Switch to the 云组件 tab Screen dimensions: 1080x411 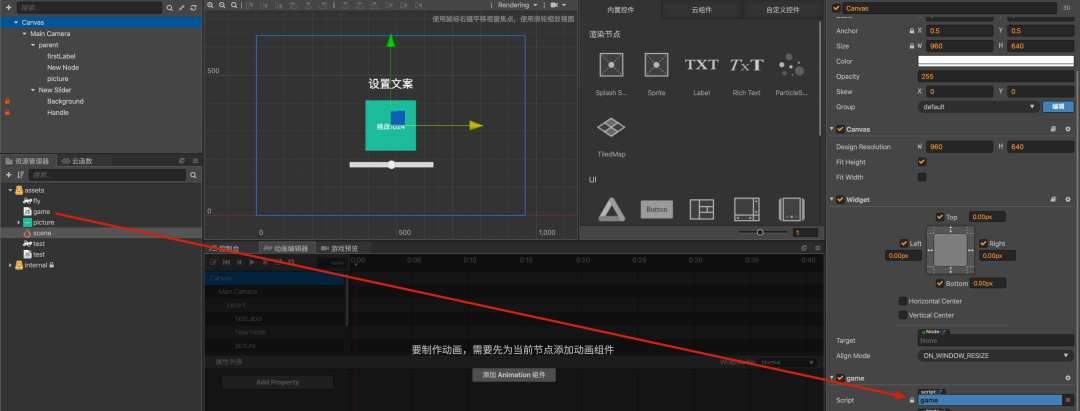701,10
